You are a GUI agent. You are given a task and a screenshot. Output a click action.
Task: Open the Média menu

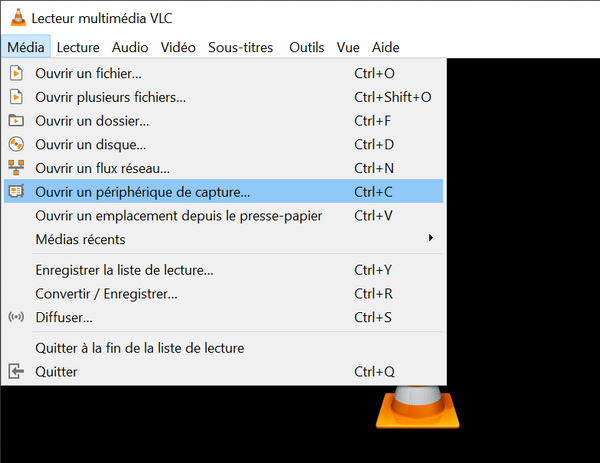[x=26, y=47]
